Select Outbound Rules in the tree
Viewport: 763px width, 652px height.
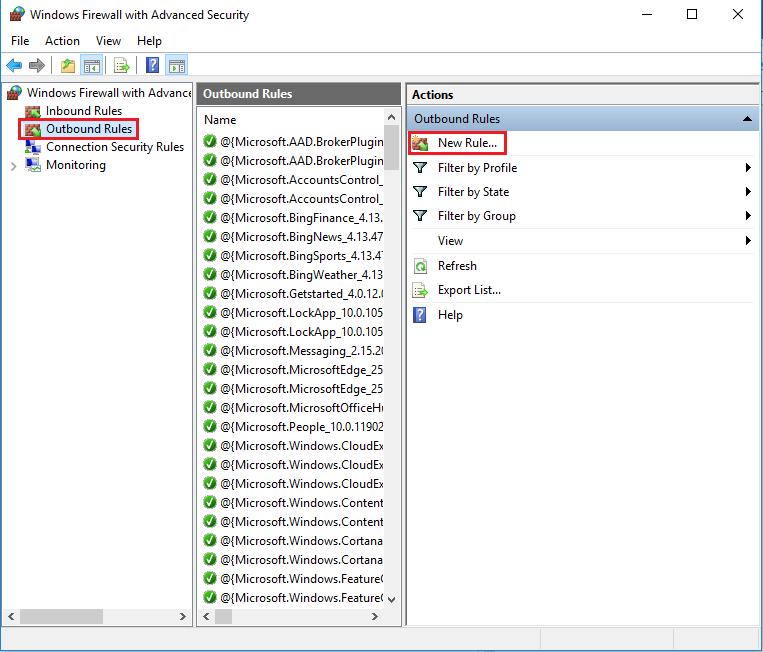[x=89, y=129]
